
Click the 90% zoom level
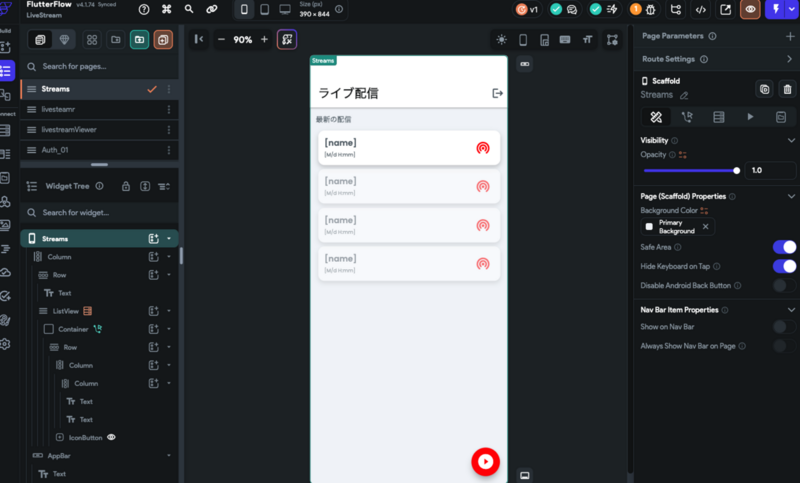[x=243, y=40]
